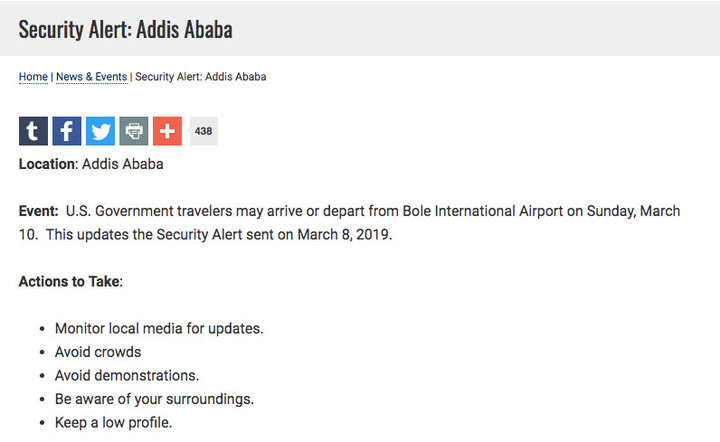Click the 'Keep a low profile' bullet
The width and height of the screenshot is (720, 442).
click(x=113, y=422)
